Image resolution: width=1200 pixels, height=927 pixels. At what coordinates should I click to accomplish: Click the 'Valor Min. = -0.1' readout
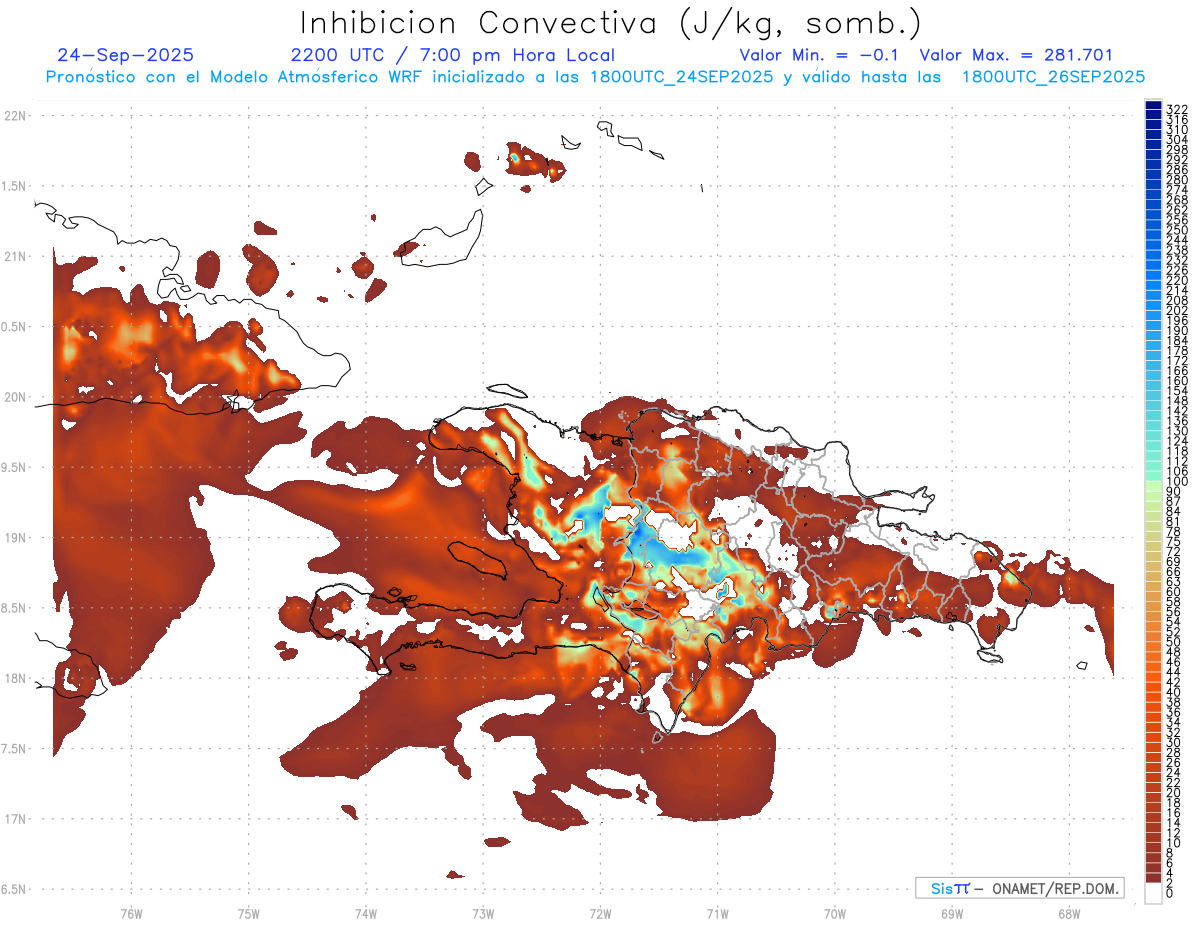(x=819, y=55)
